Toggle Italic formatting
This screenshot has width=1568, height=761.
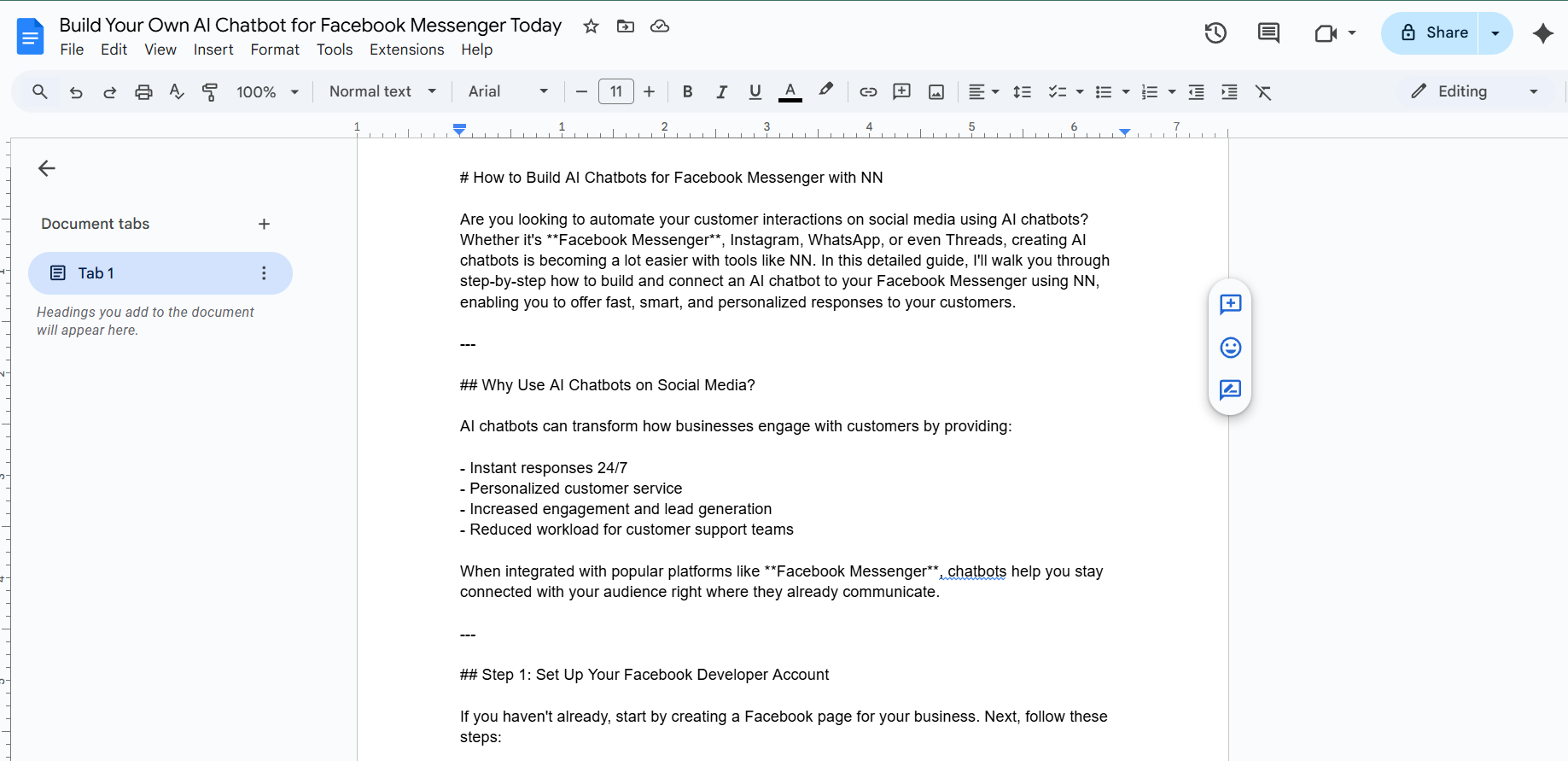click(x=721, y=92)
